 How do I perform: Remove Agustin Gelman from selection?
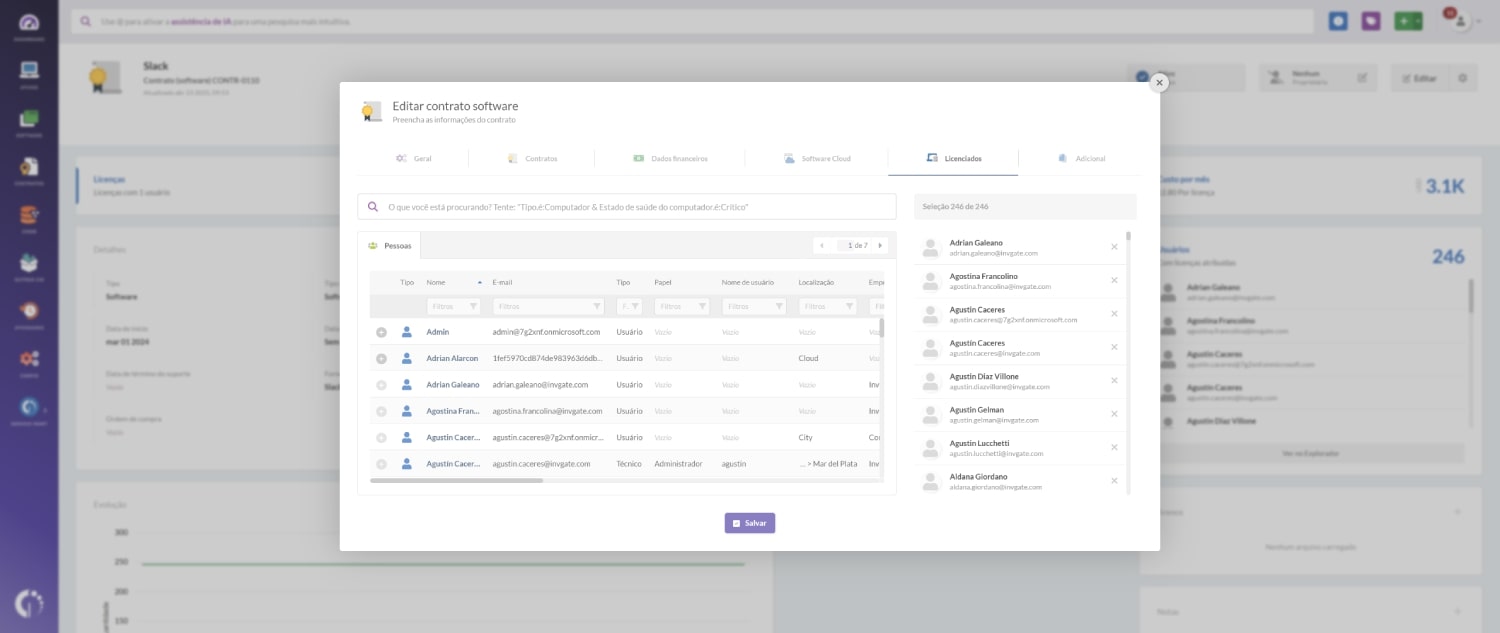[1114, 414]
